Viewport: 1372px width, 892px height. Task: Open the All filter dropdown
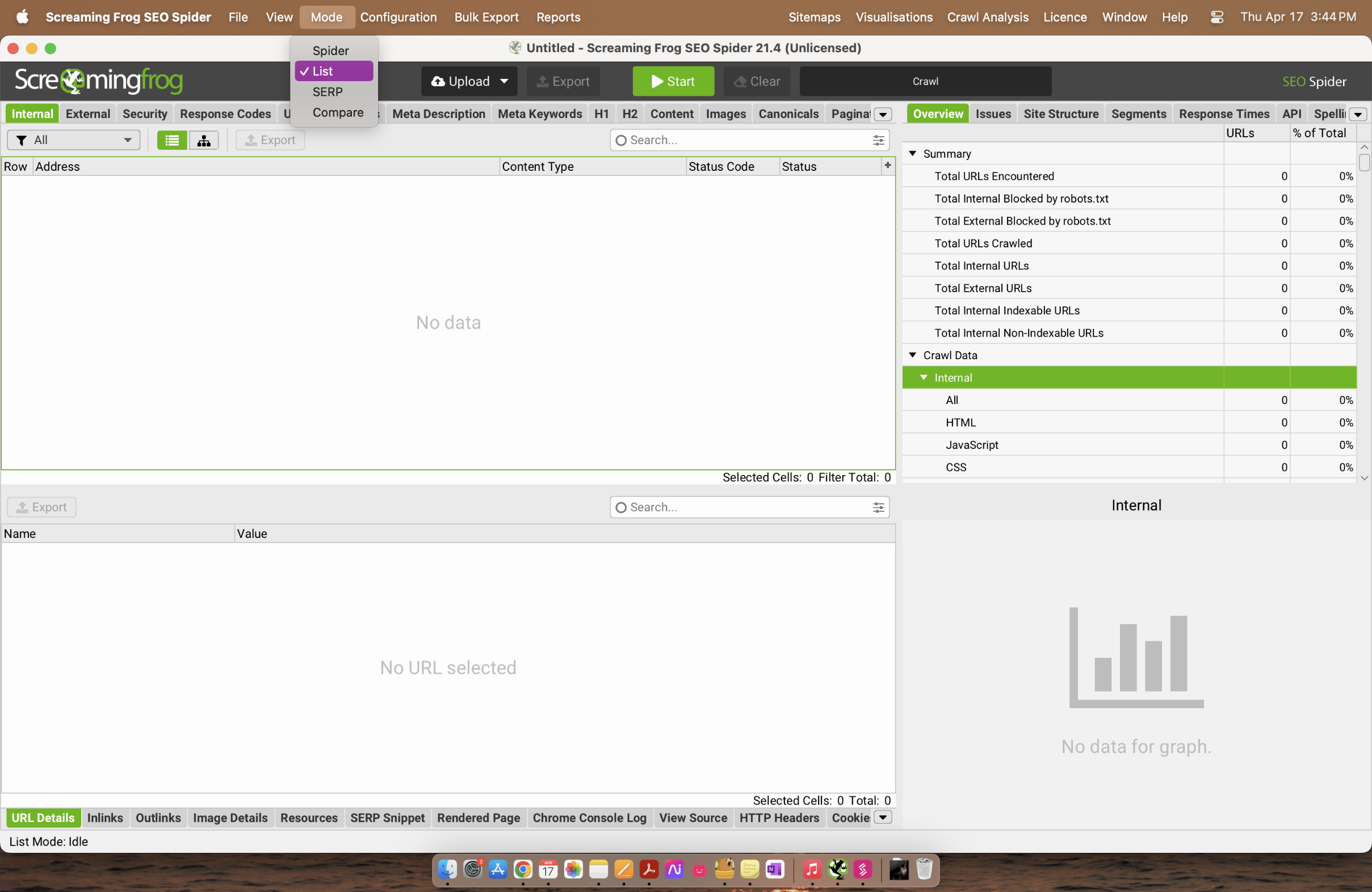tap(74, 140)
